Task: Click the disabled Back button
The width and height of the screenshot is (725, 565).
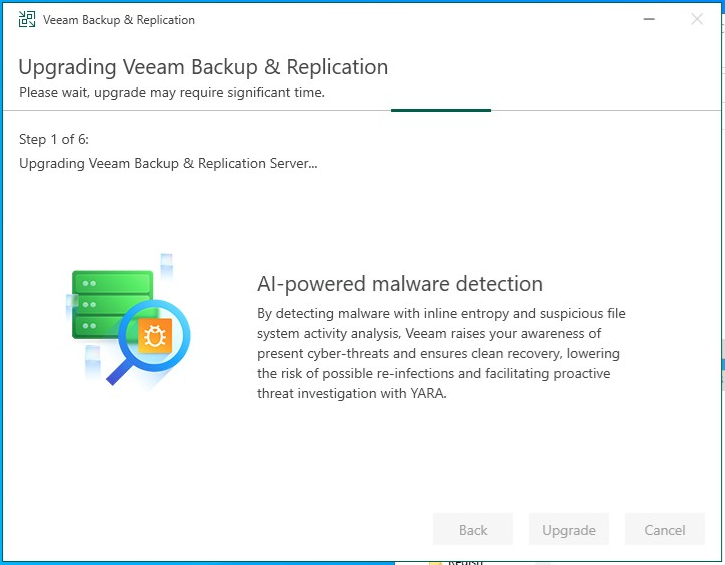Action: click(473, 529)
